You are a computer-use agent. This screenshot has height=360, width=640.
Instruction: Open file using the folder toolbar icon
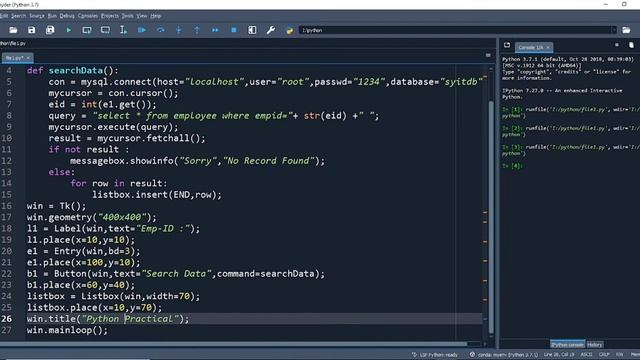[13, 30]
